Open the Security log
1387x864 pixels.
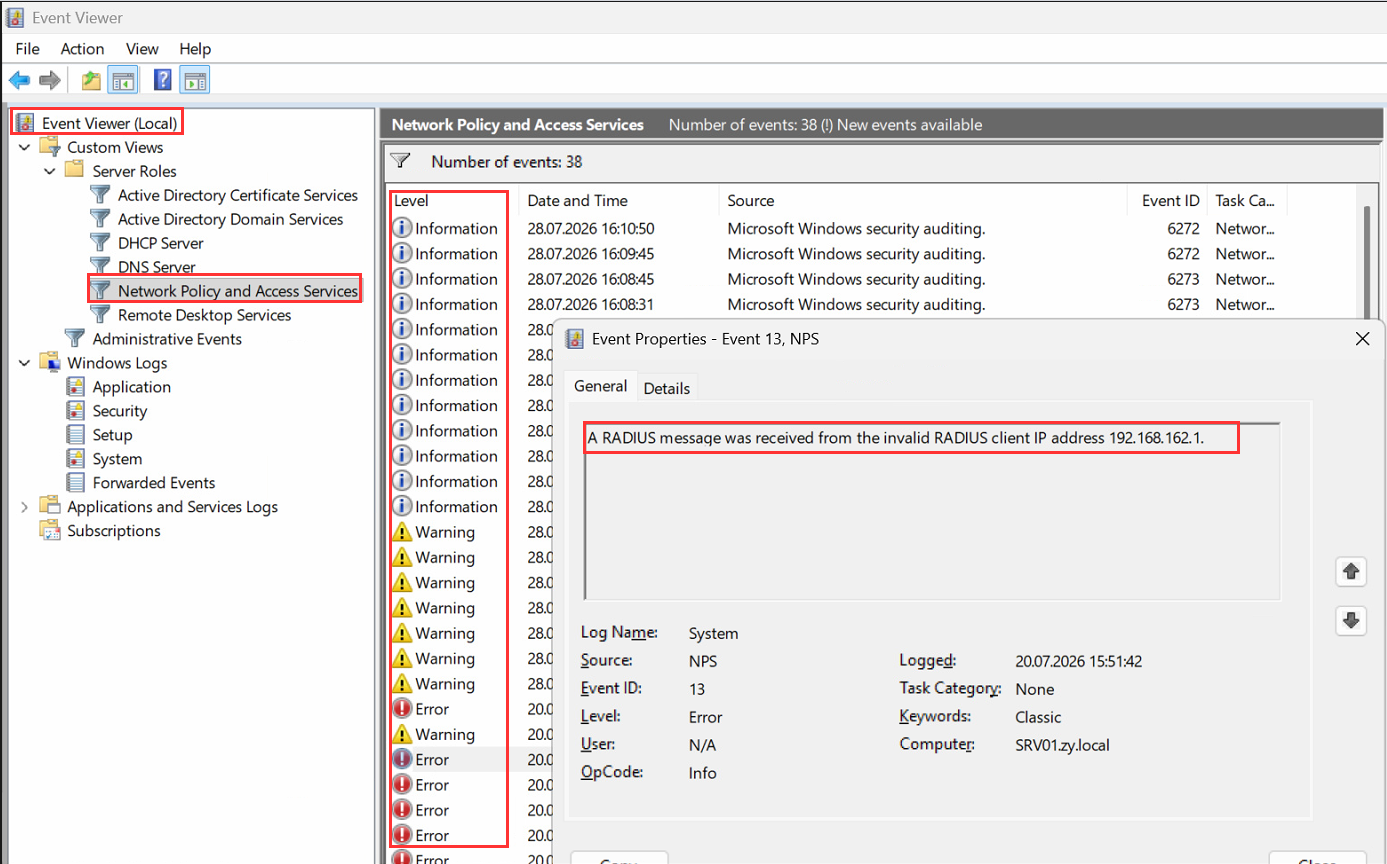[119, 411]
